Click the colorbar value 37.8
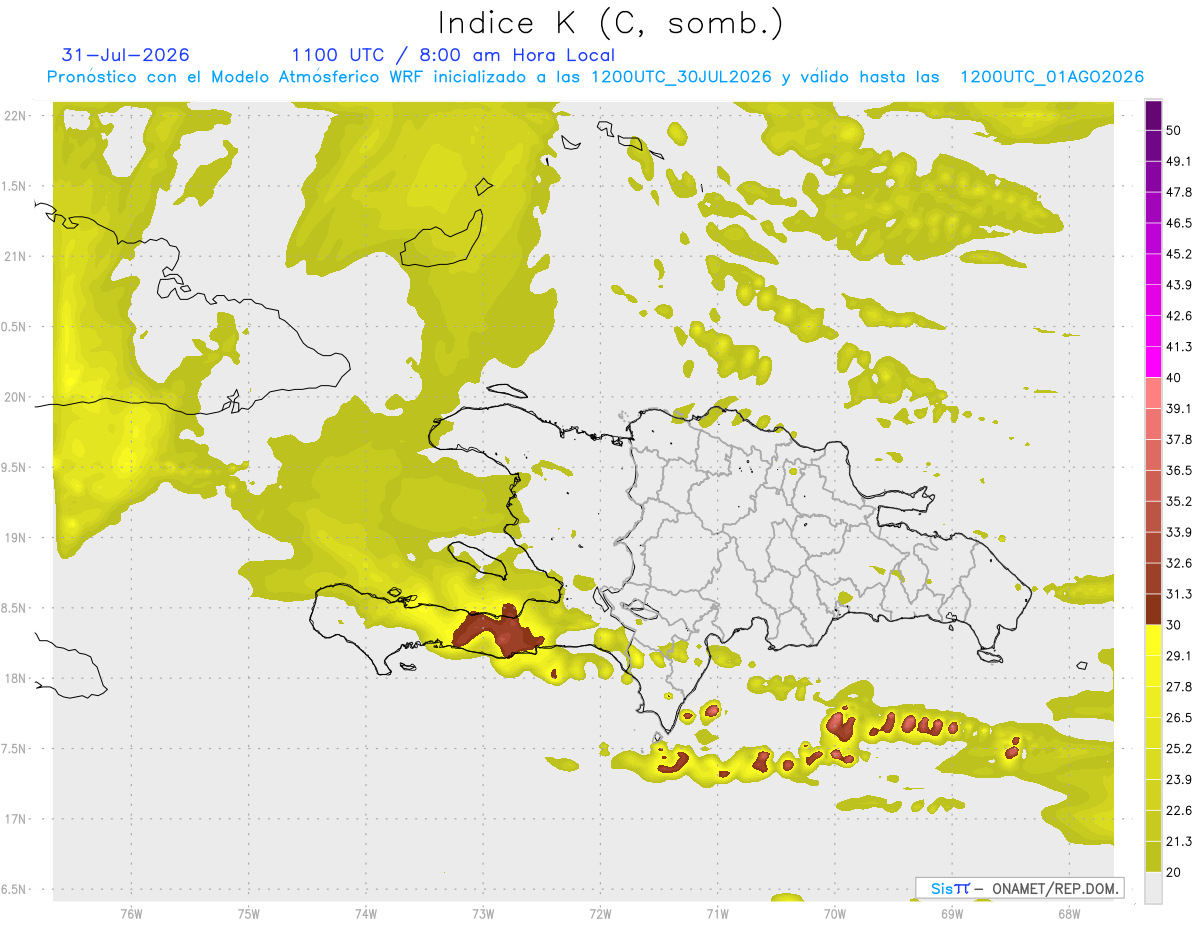 (x=1179, y=439)
